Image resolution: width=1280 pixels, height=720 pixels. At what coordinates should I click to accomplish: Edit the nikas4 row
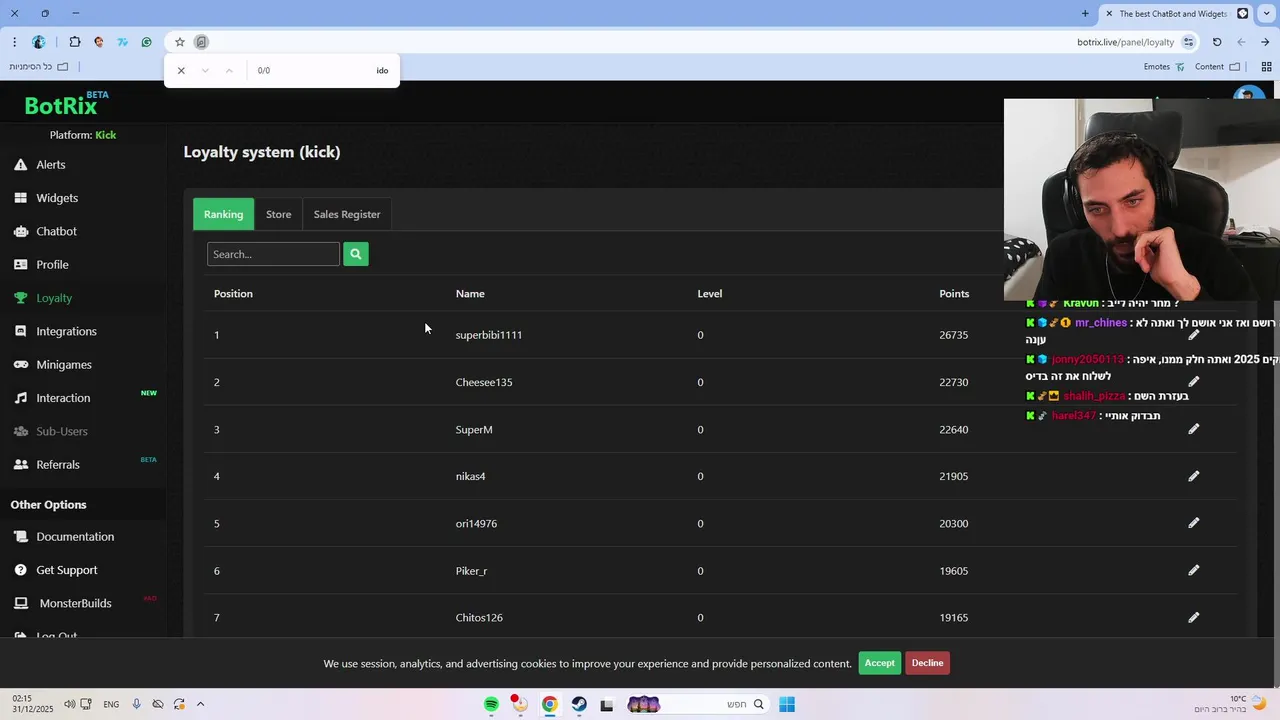pyautogui.click(x=1193, y=476)
